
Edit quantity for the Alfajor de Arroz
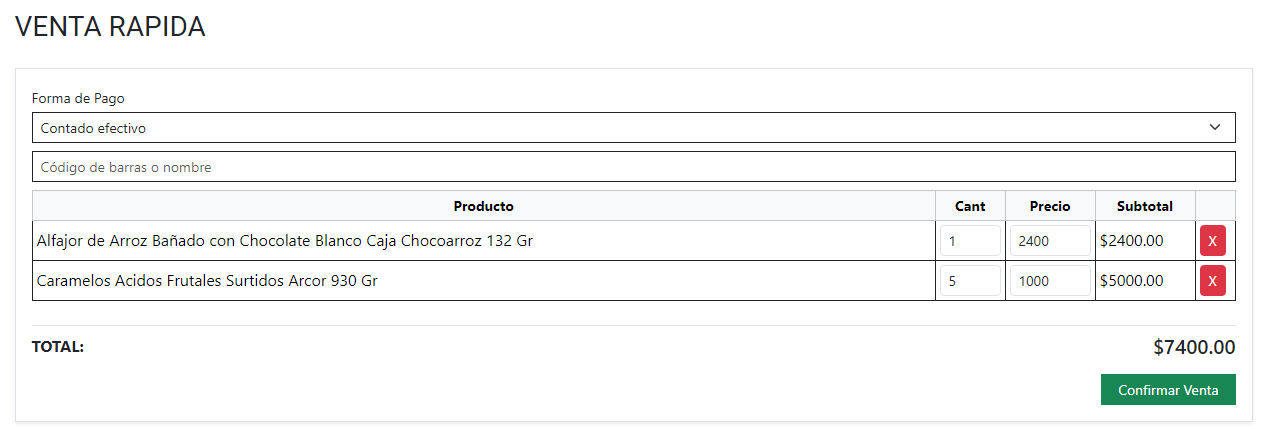970,241
